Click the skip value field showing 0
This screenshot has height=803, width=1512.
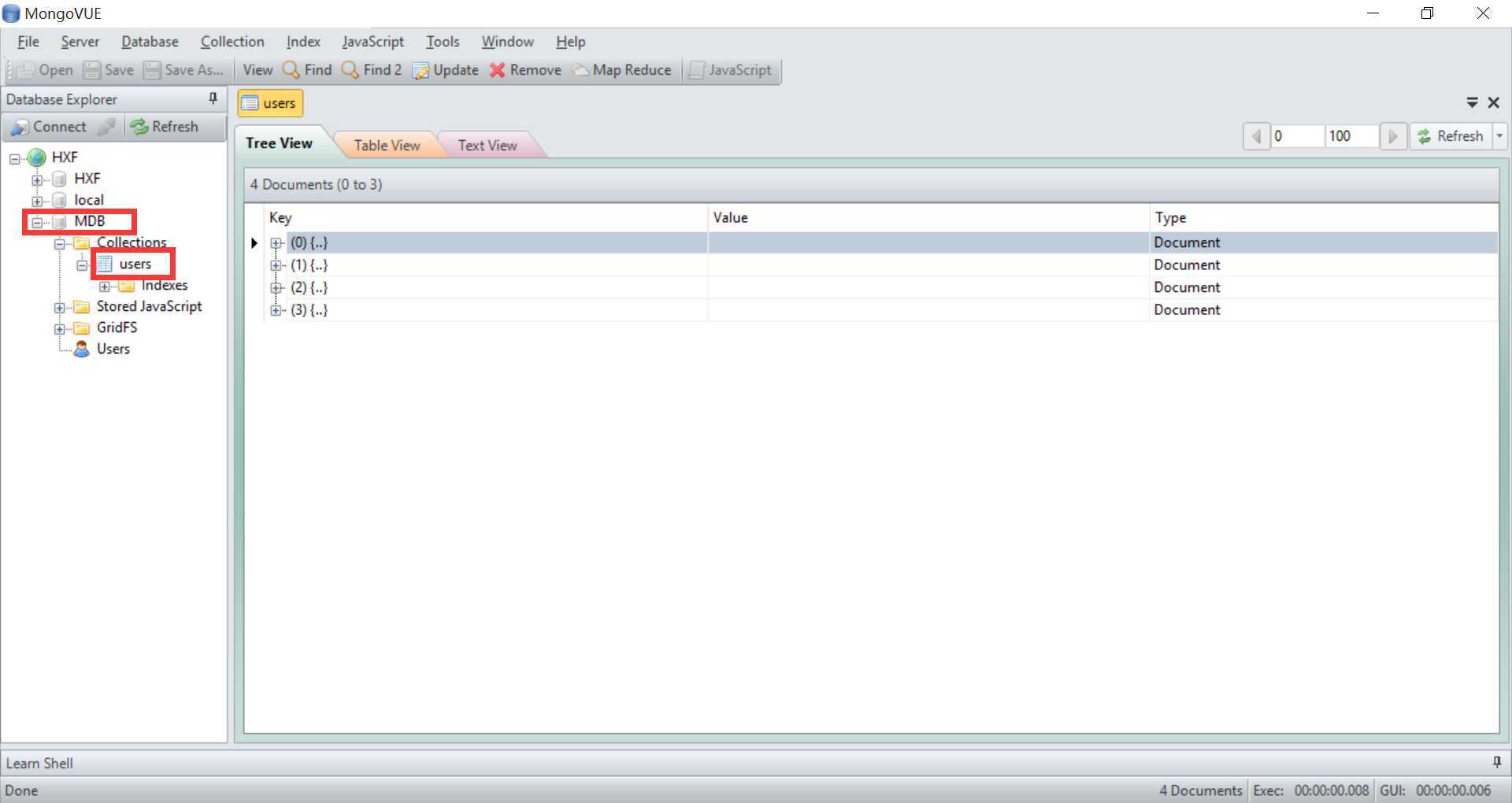tap(1296, 136)
